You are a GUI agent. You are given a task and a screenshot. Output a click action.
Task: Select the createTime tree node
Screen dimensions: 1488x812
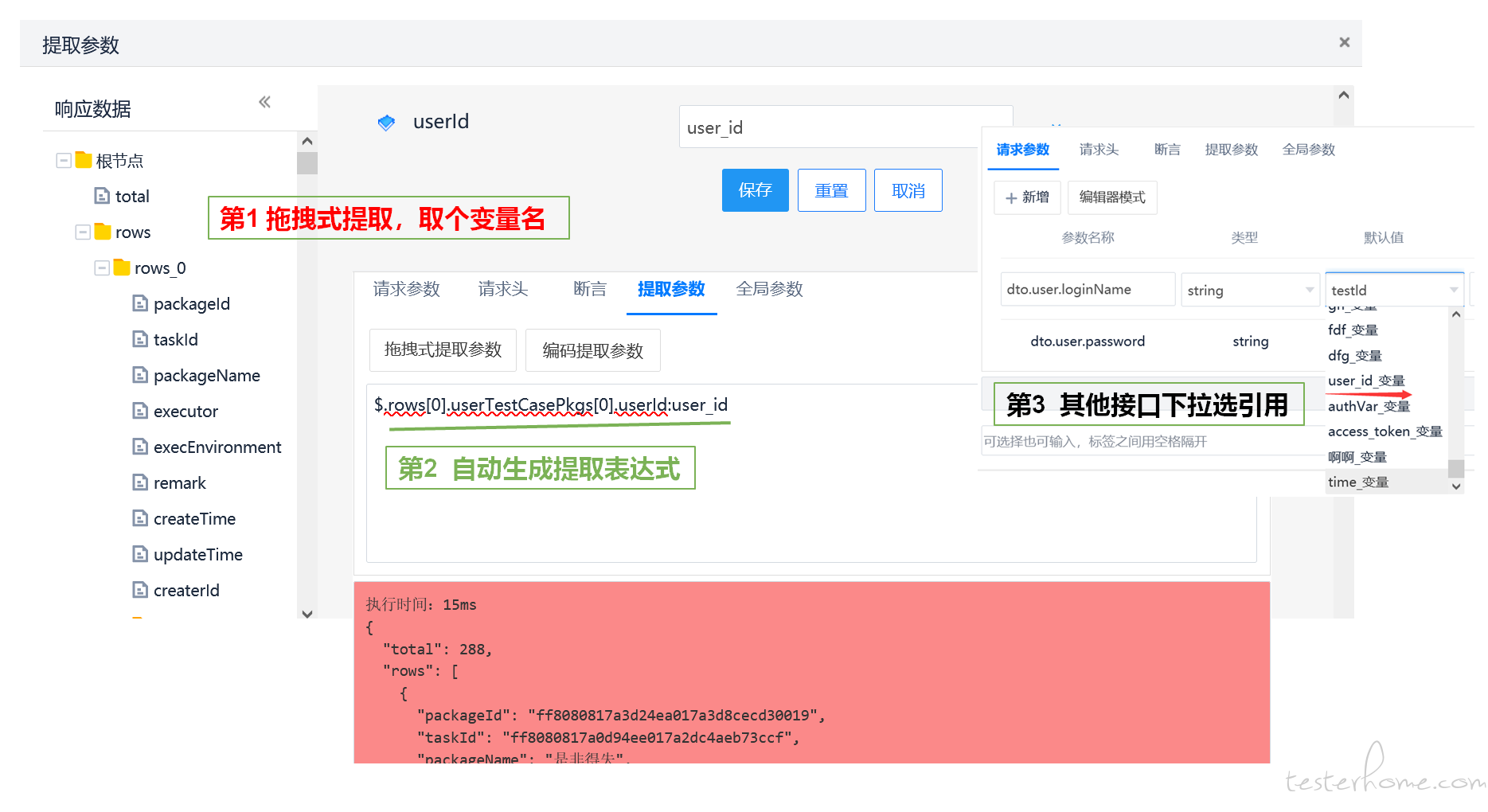194,519
